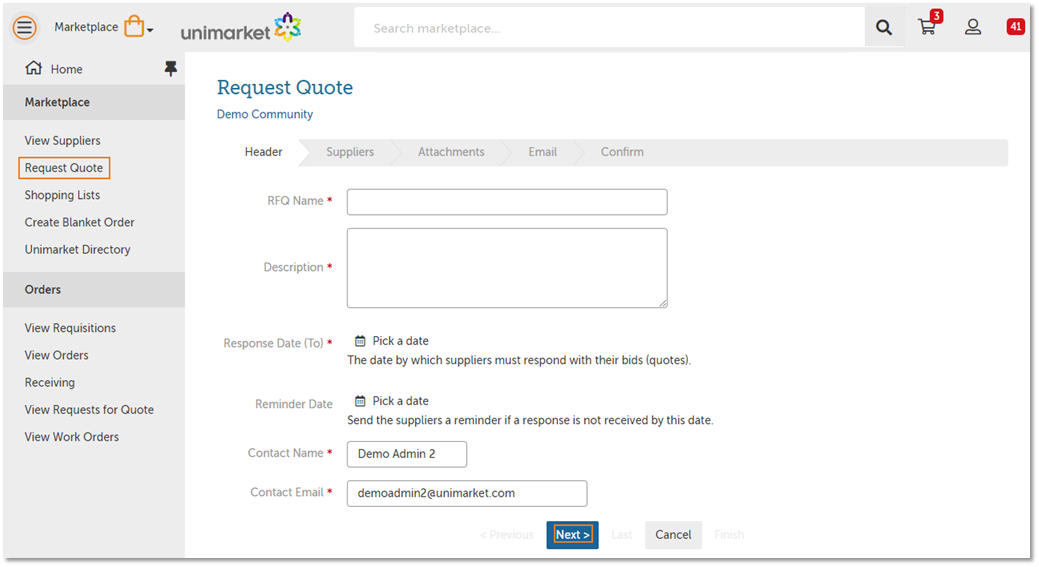
Task: Click the Unimarket logo
Action: pyautogui.click(x=241, y=29)
